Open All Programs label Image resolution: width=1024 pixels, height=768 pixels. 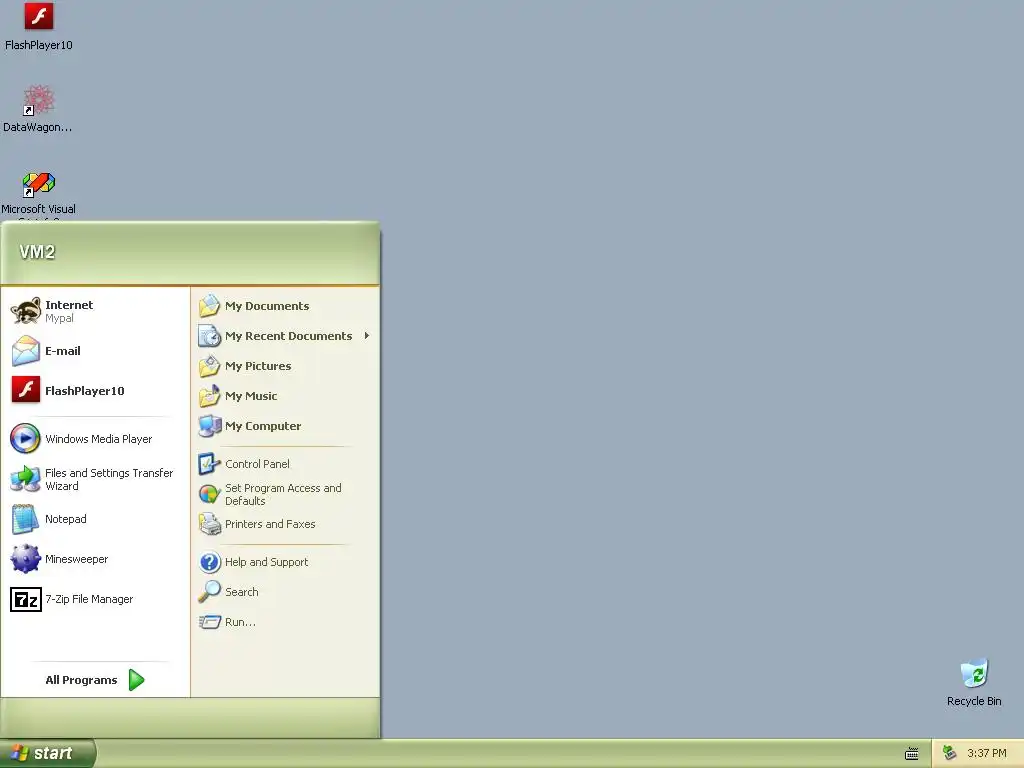click(x=81, y=680)
